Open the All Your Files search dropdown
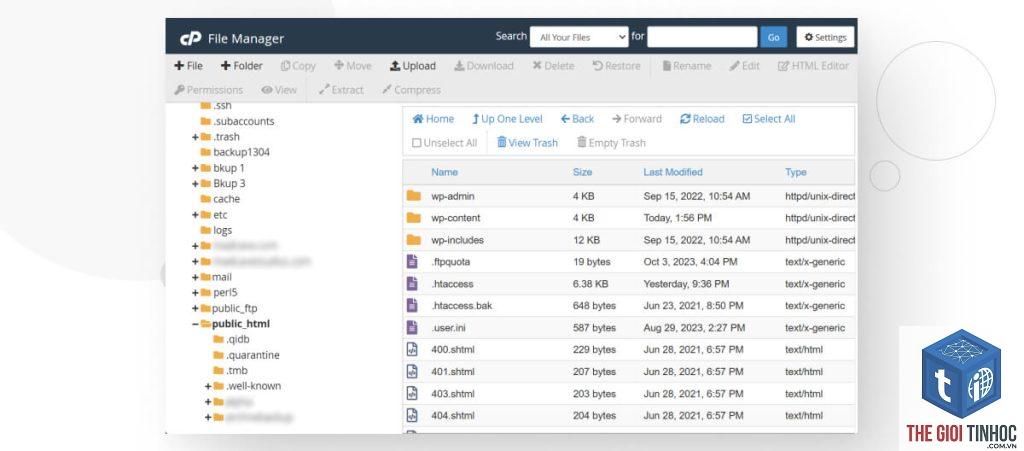 click(x=579, y=37)
